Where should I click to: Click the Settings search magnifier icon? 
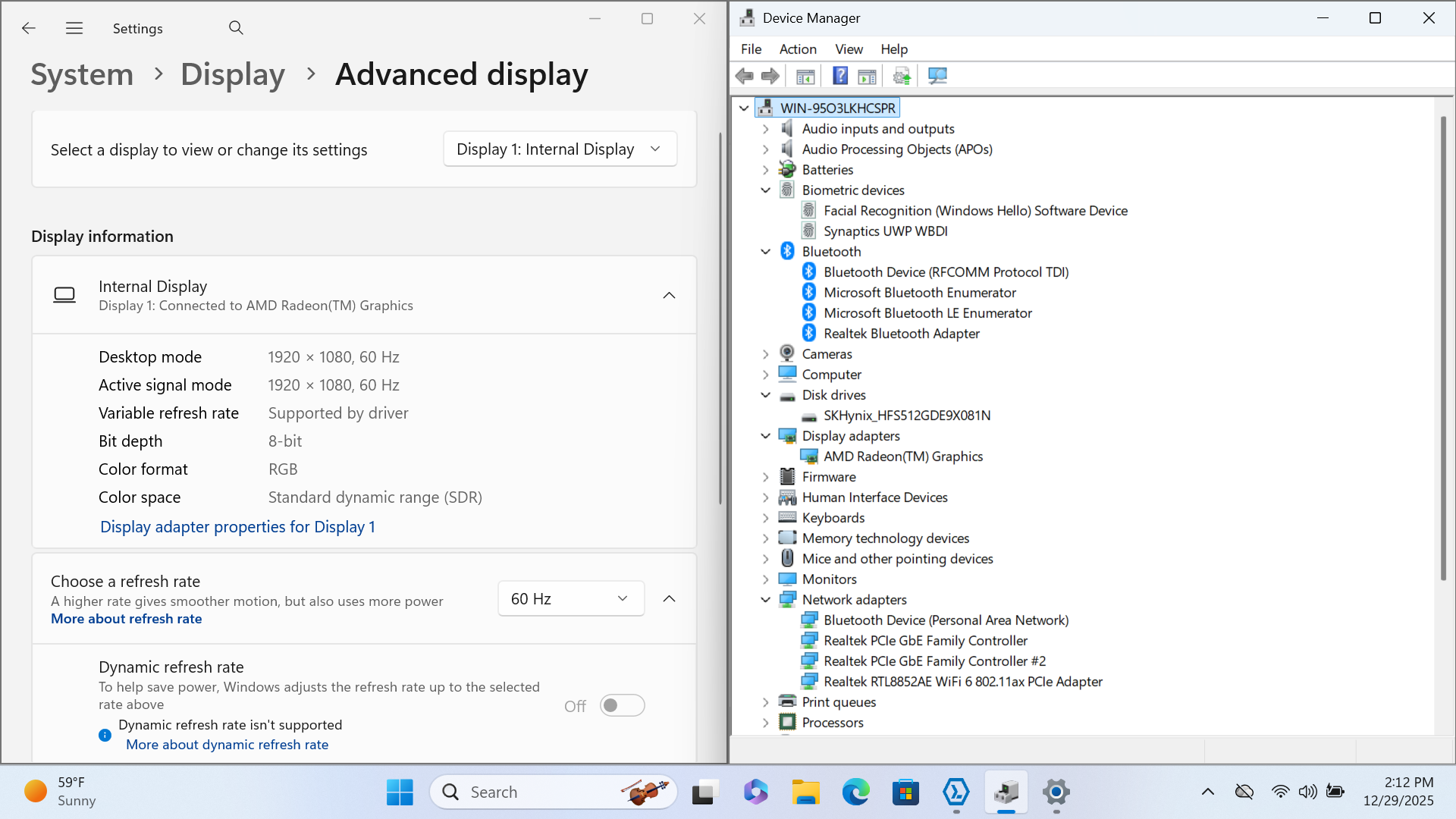(x=236, y=28)
